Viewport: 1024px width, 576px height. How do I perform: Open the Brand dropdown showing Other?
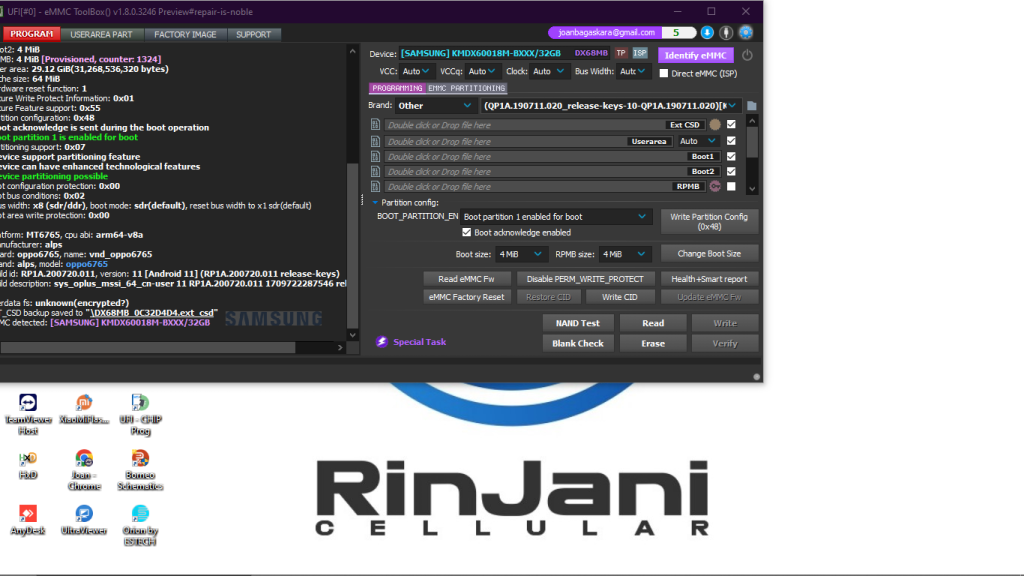click(x=434, y=106)
